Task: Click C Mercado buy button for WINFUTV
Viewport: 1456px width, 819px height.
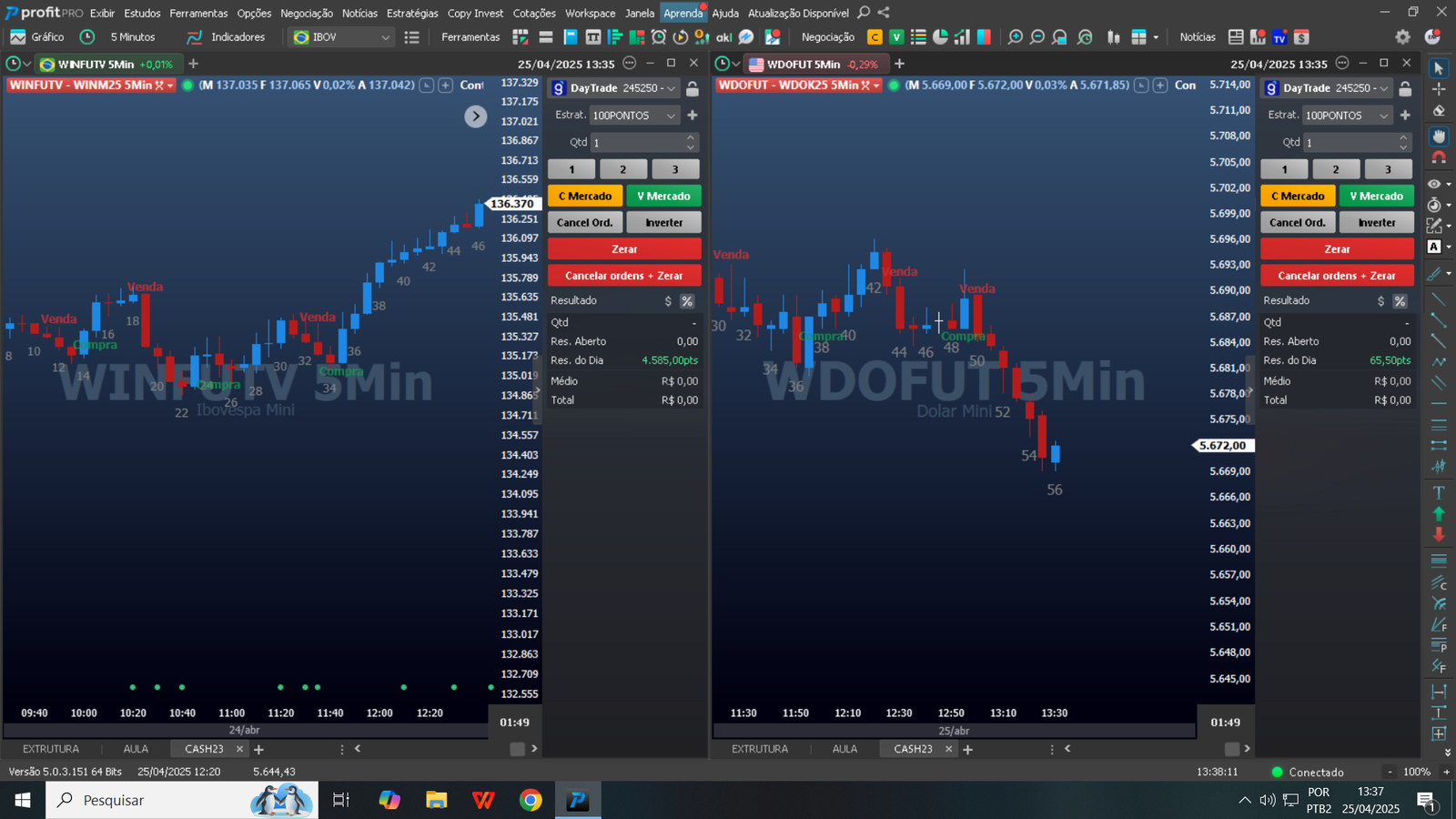Action: coord(585,196)
